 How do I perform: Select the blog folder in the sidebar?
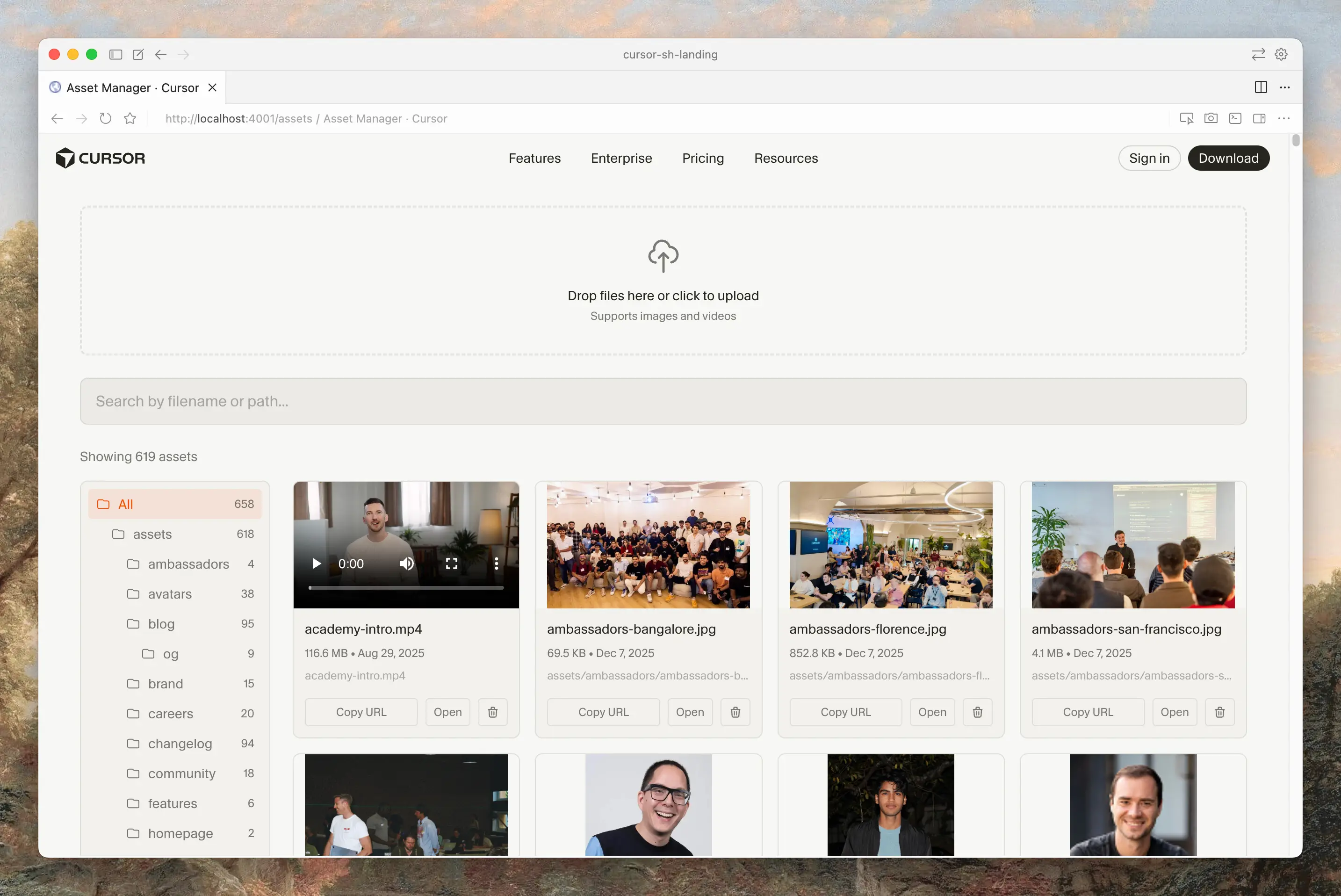161,624
